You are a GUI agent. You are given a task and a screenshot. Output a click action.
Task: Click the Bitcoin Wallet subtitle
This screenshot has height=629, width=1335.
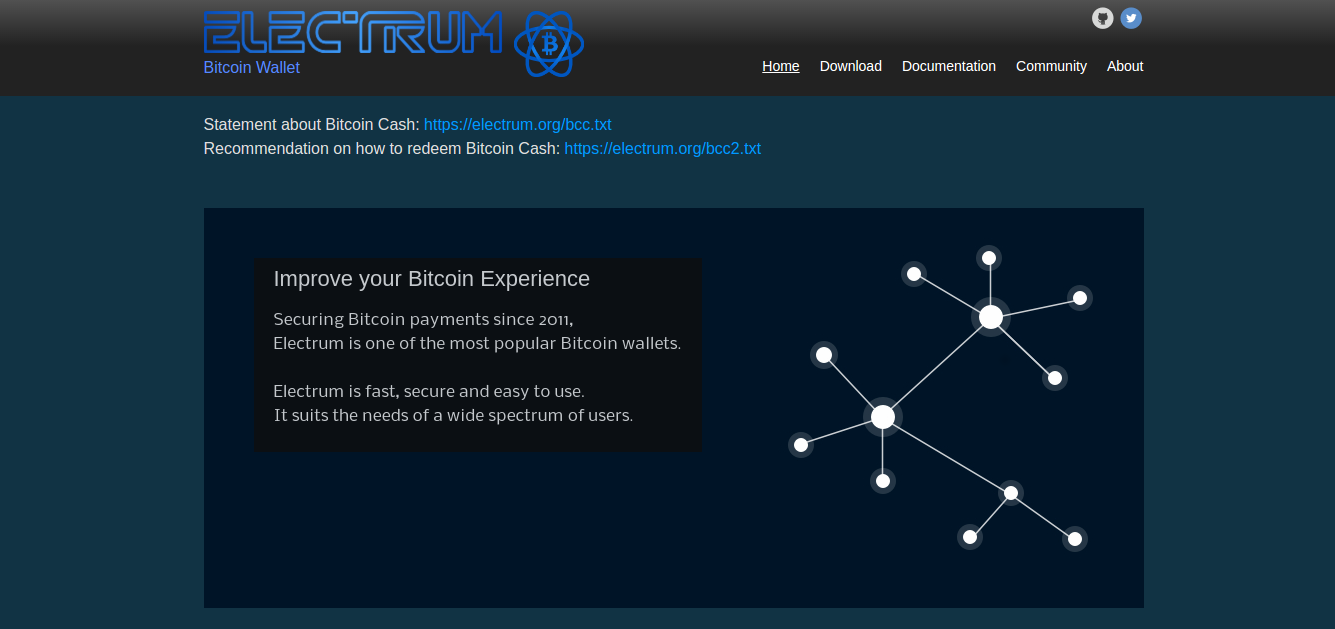(252, 68)
